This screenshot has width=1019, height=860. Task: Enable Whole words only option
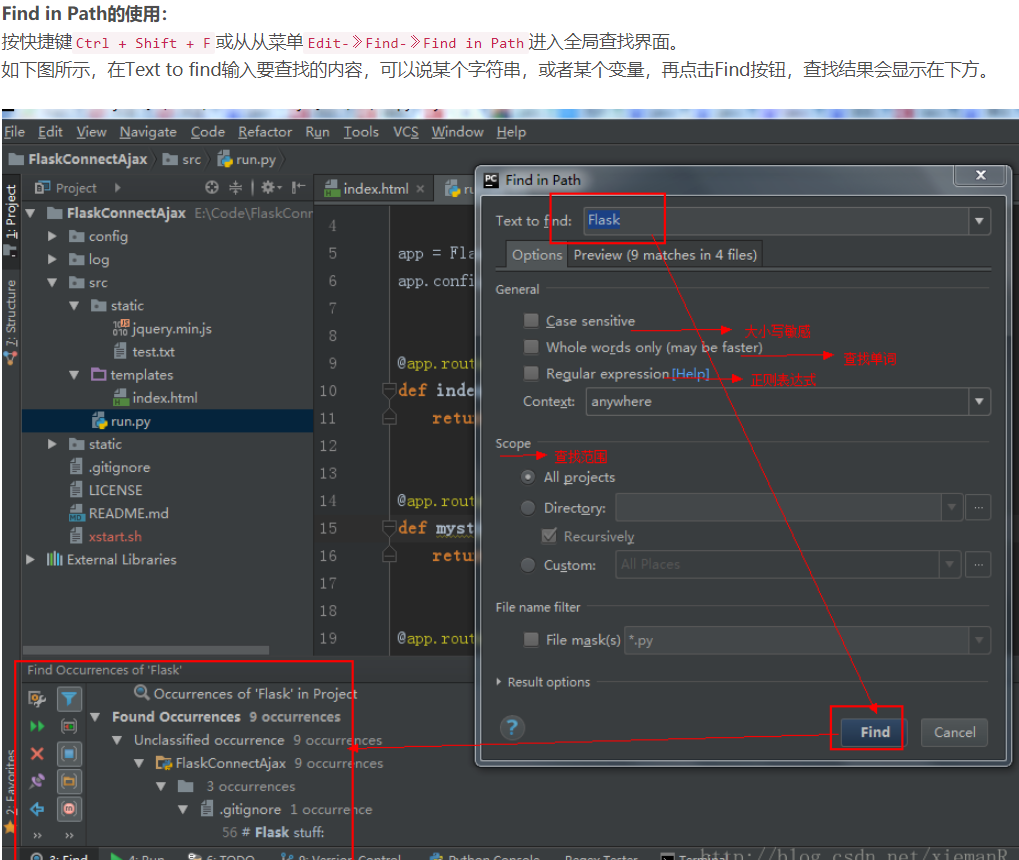531,347
